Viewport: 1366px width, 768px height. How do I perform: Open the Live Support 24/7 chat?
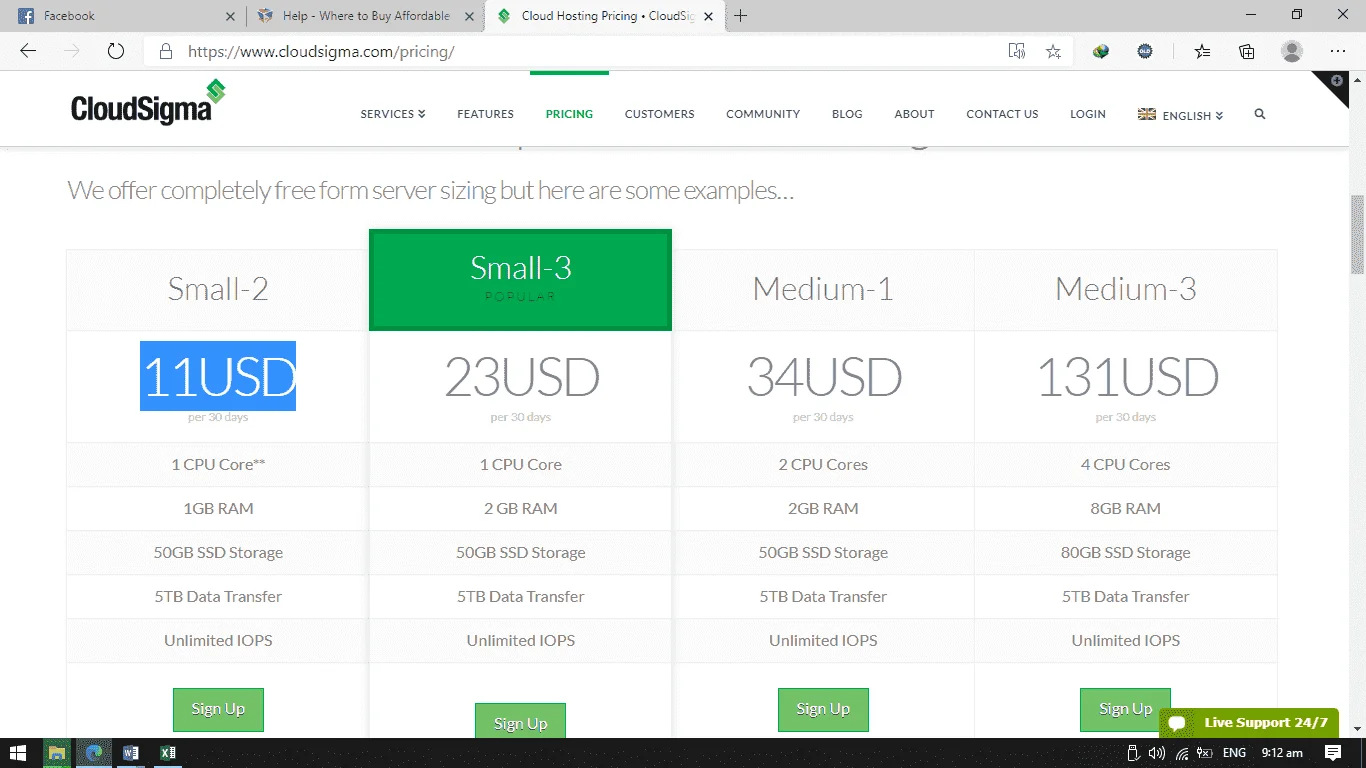click(x=1249, y=723)
